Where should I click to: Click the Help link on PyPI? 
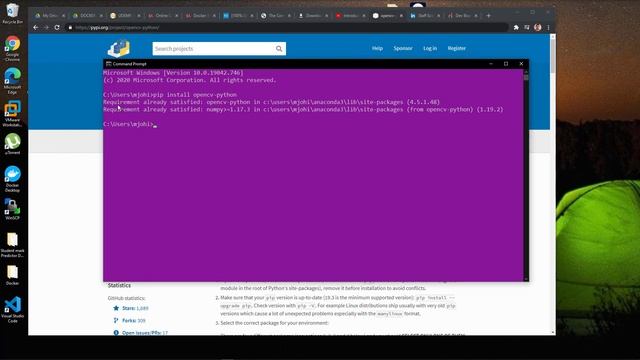(x=377, y=48)
